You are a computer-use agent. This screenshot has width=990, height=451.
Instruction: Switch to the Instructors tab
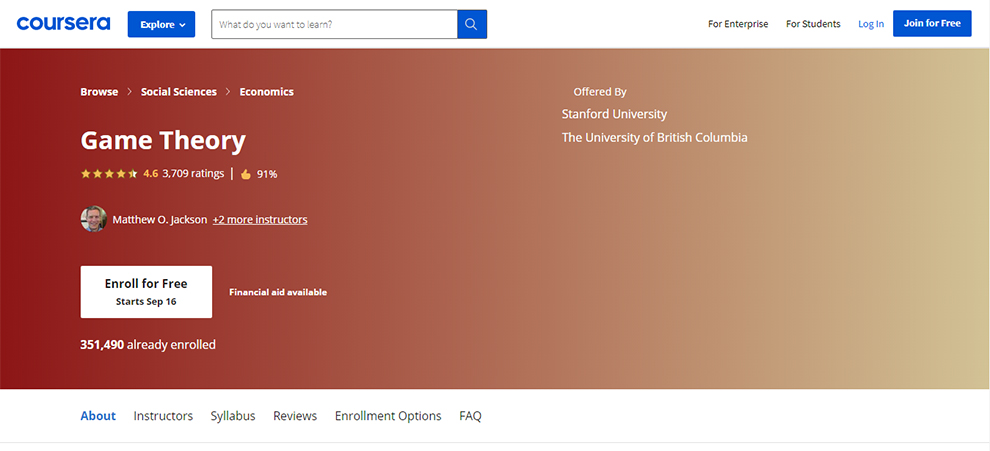pos(164,416)
